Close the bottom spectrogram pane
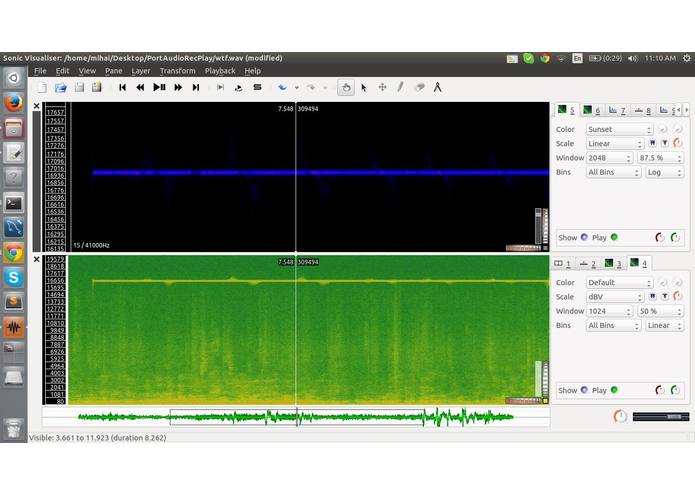The image size is (695, 494). point(37,259)
